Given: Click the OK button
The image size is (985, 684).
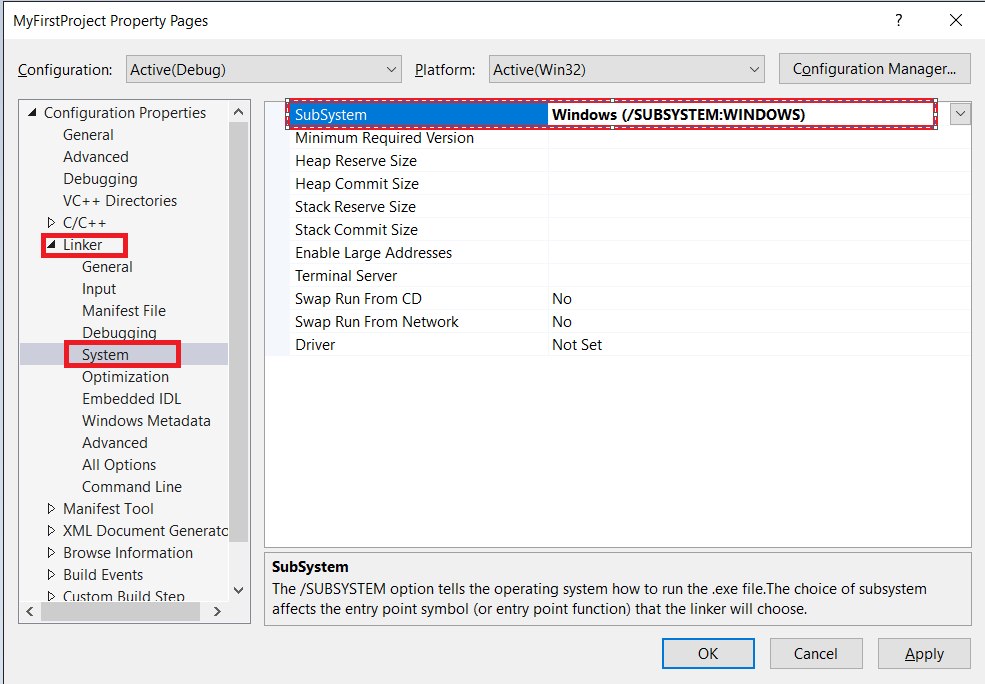Looking at the screenshot, I should click(x=708, y=654).
